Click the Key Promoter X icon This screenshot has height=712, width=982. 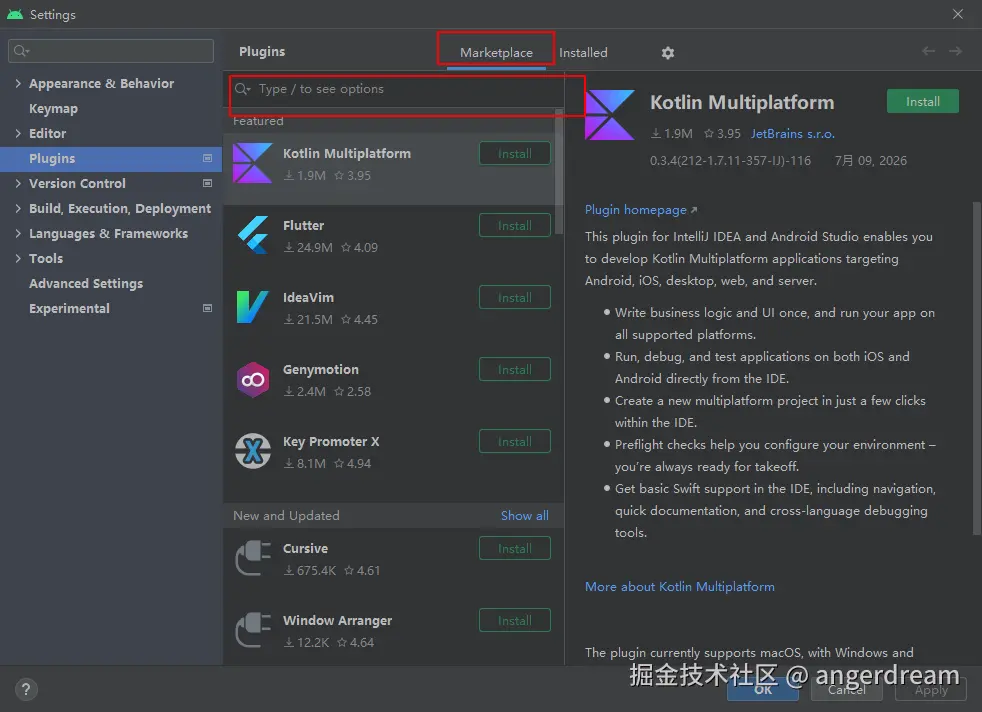point(253,451)
